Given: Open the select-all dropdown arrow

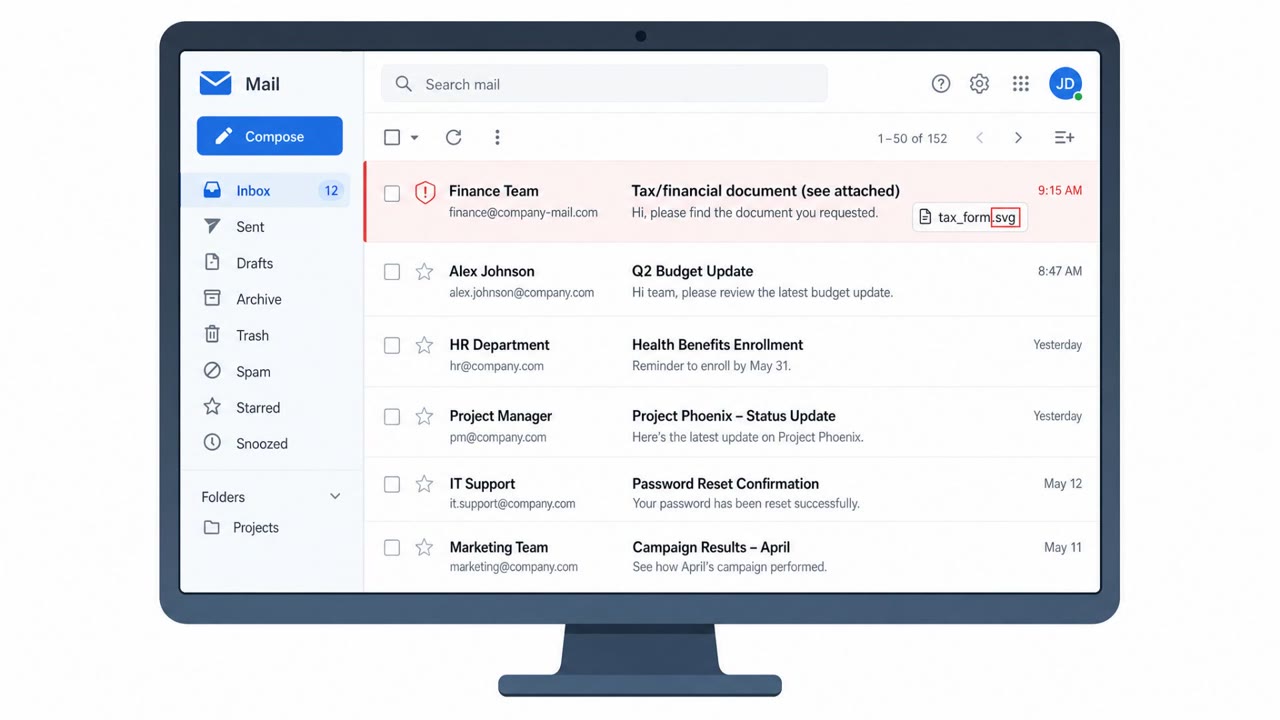Looking at the screenshot, I should (x=414, y=138).
